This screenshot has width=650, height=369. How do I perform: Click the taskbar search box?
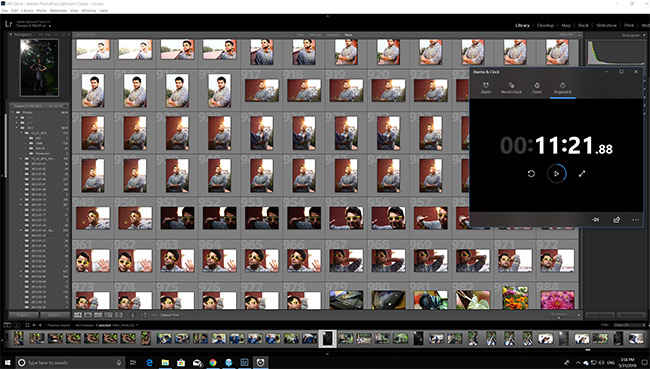[70, 363]
